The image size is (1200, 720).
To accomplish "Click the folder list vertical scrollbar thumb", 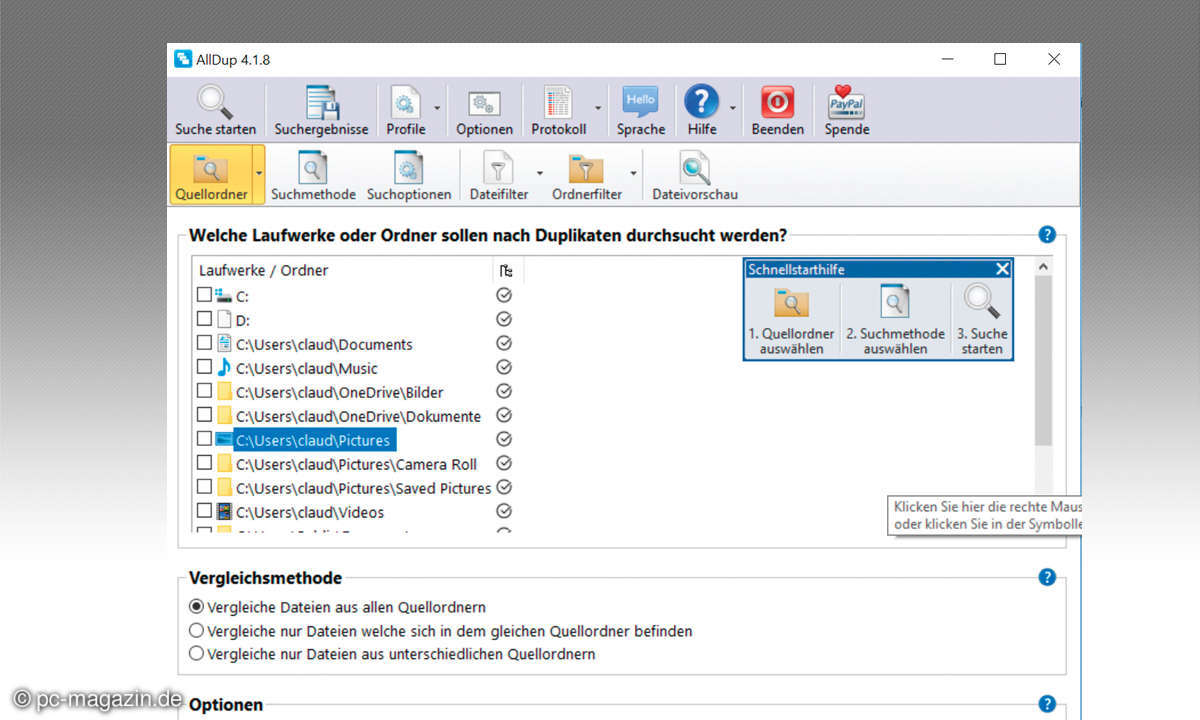I will pos(1044,360).
